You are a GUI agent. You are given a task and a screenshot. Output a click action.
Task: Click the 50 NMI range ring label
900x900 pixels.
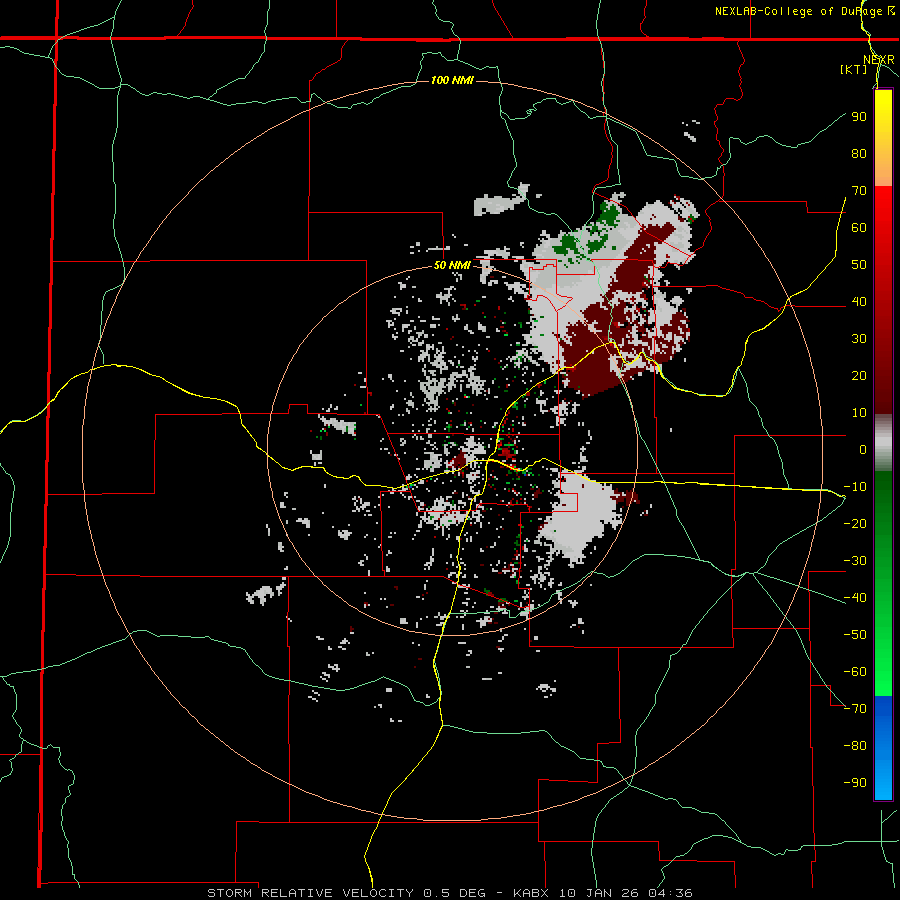point(452,265)
